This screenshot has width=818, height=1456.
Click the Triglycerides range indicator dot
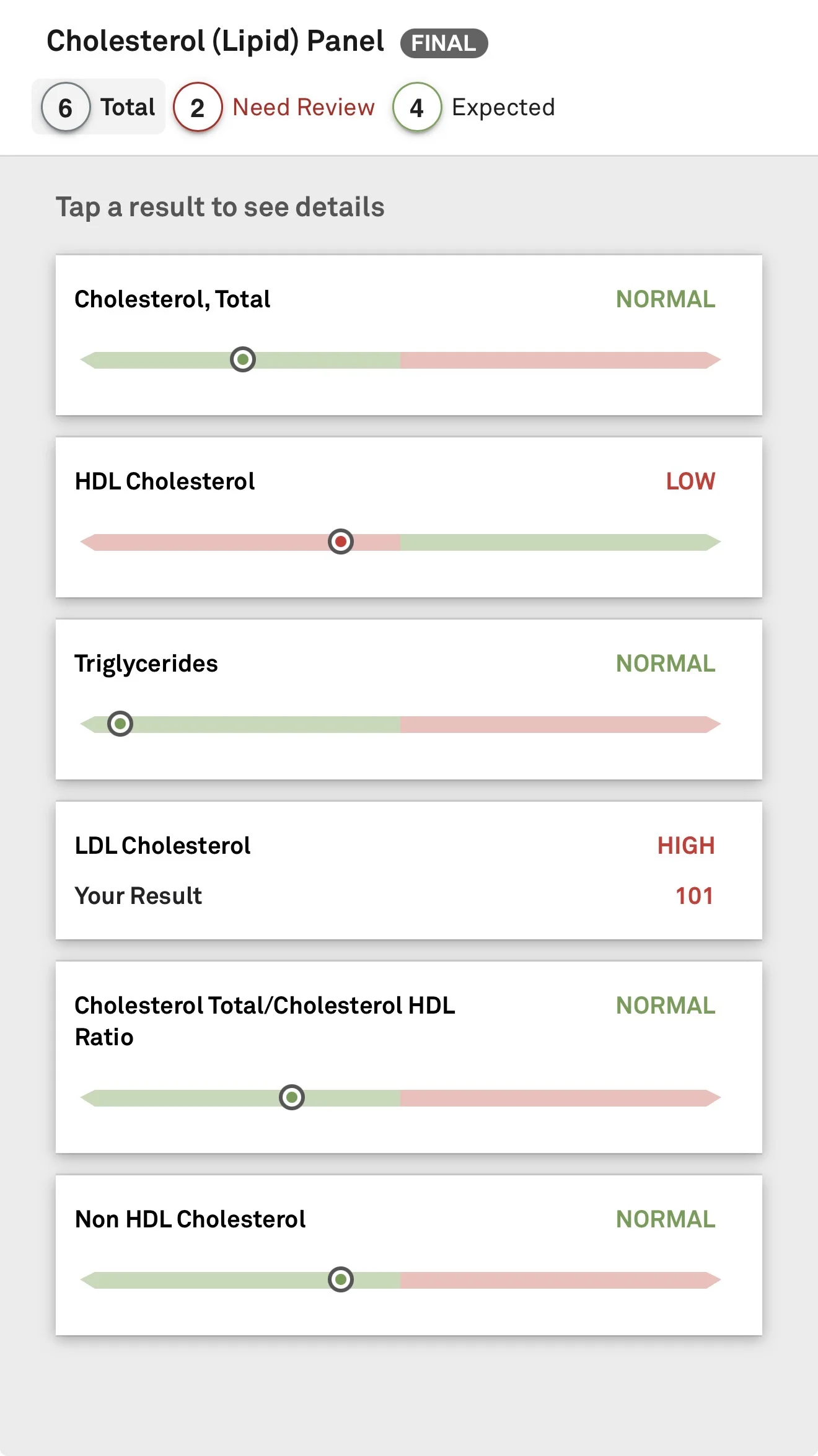coord(120,724)
